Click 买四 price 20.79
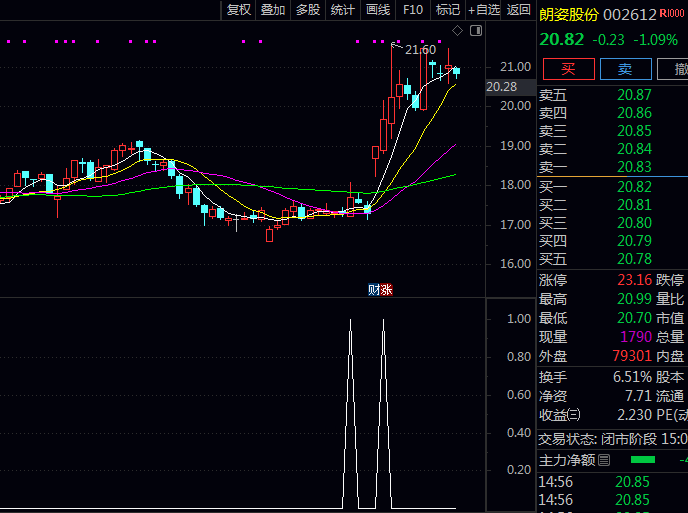Viewport: 688px width, 513px height. pyautogui.click(x=634, y=241)
